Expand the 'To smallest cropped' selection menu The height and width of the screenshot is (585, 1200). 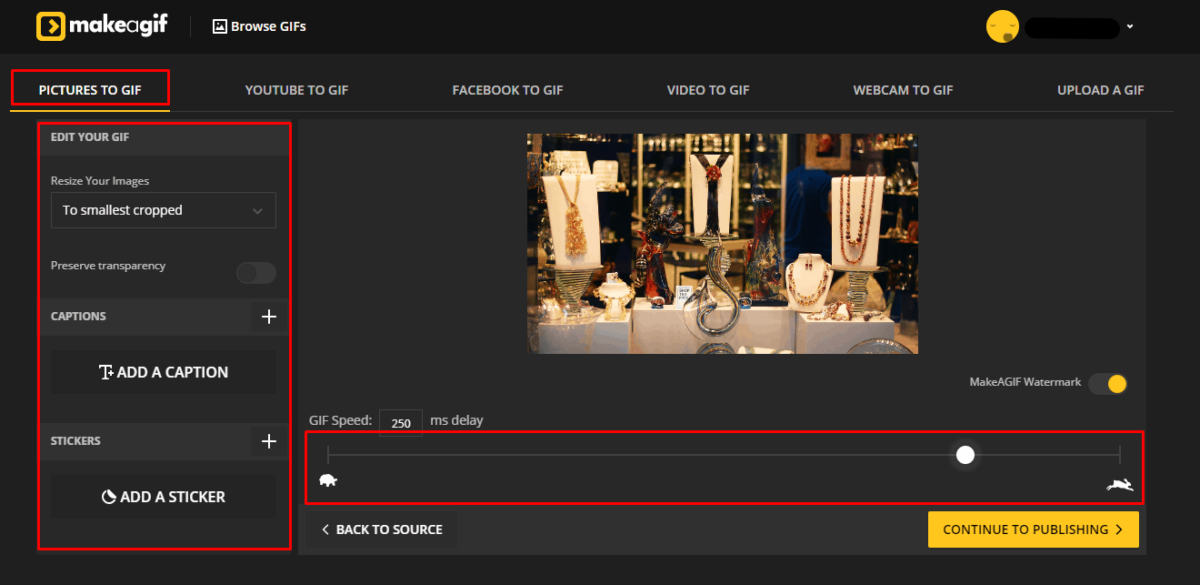coord(163,210)
